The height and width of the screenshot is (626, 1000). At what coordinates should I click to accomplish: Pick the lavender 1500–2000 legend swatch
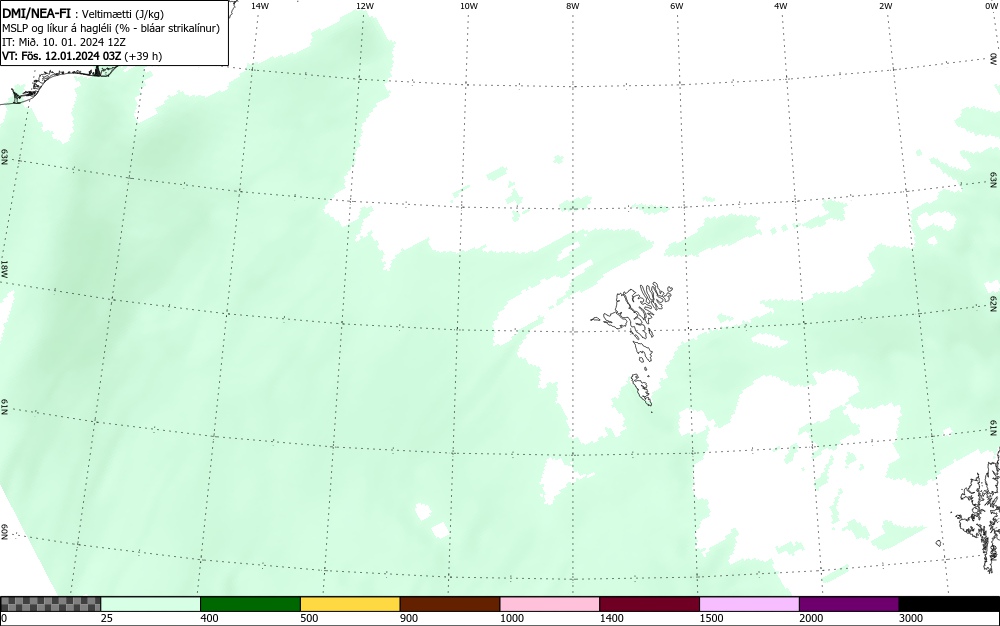tap(749, 604)
